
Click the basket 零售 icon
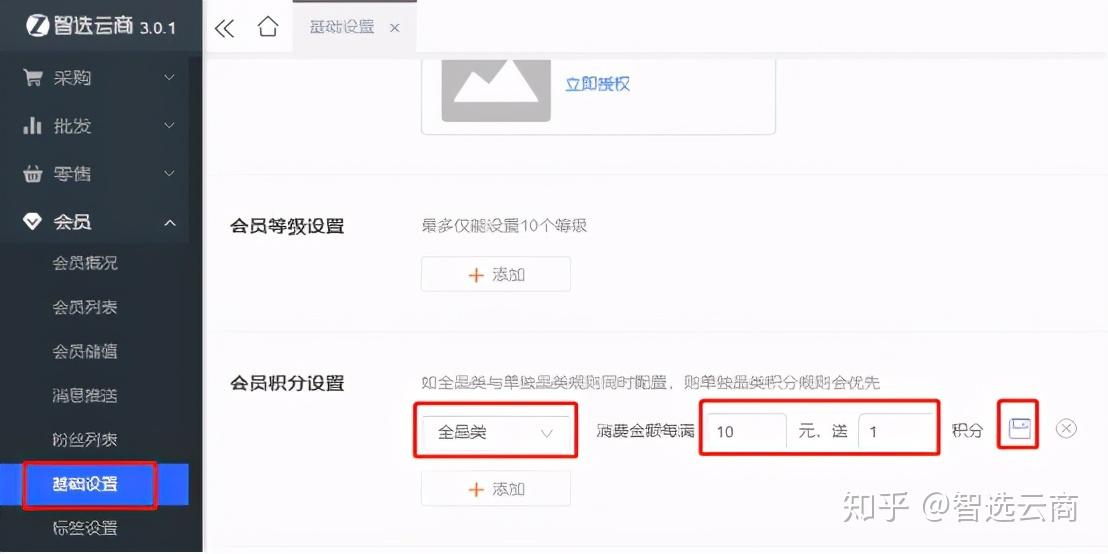[33, 174]
